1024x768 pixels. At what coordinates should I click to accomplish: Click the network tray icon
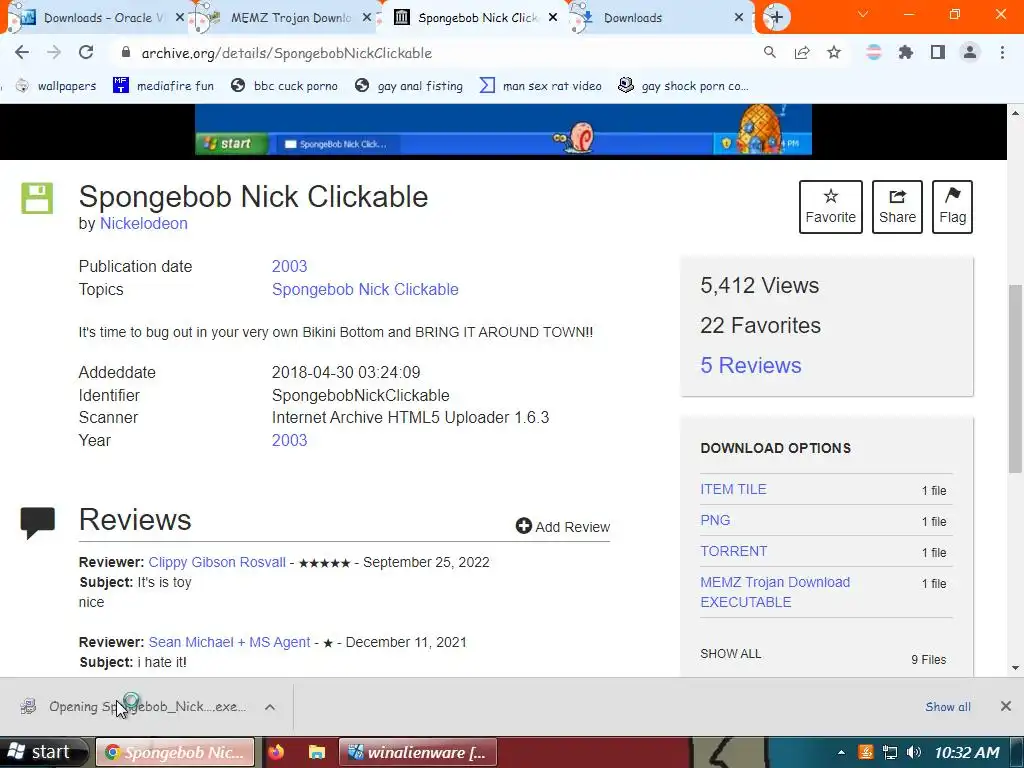coord(889,753)
